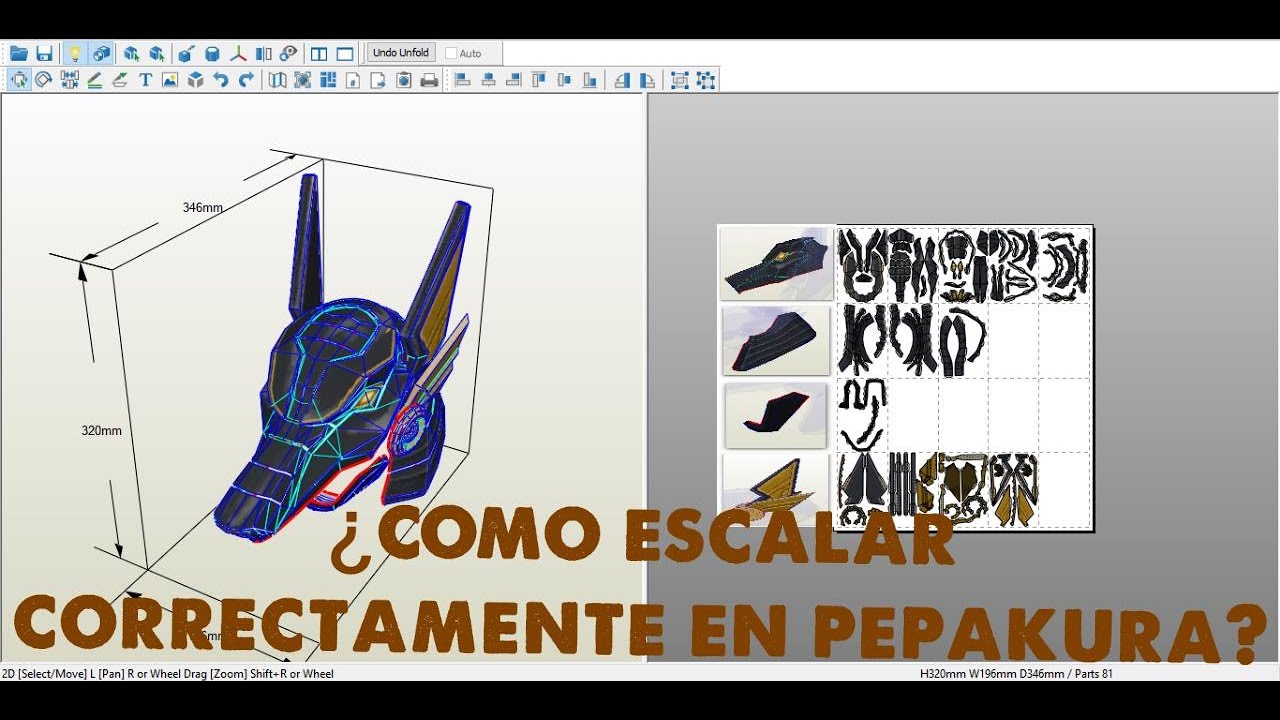The image size is (1280, 720).
Task: Click the Undo Unfold button
Action: pyautogui.click(x=401, y=53)
